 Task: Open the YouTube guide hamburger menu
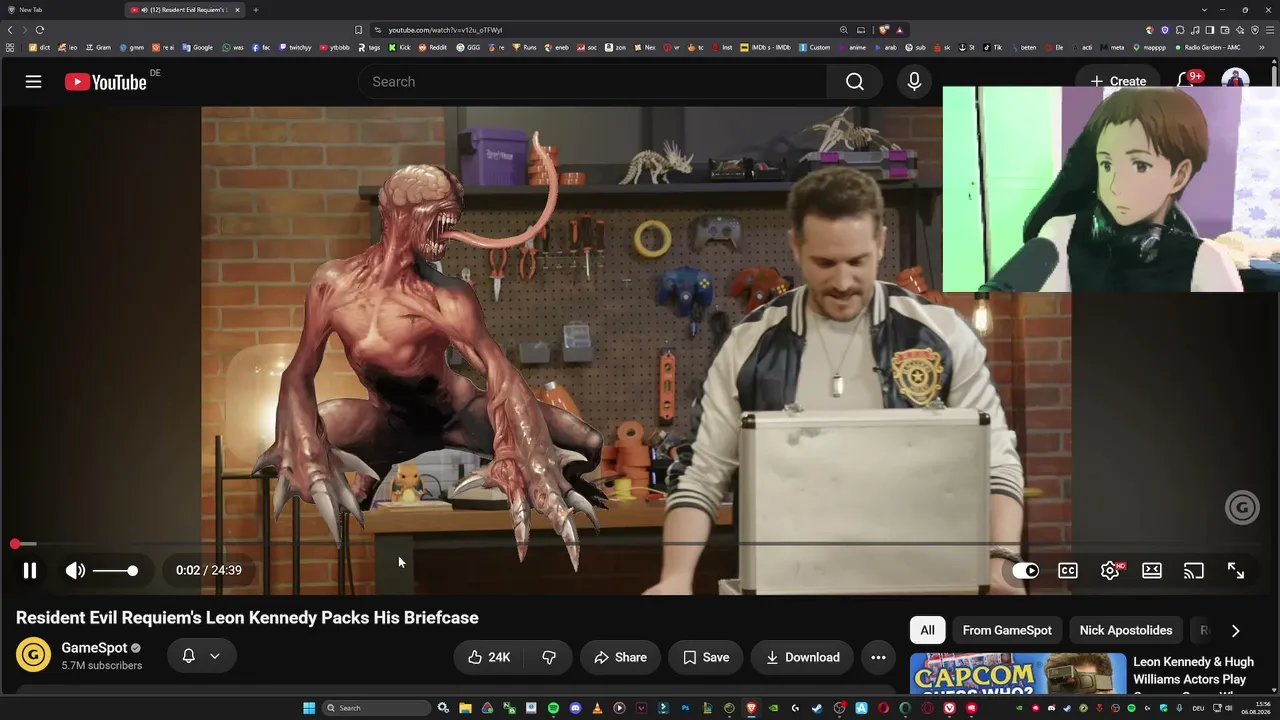tap(33, 82)
